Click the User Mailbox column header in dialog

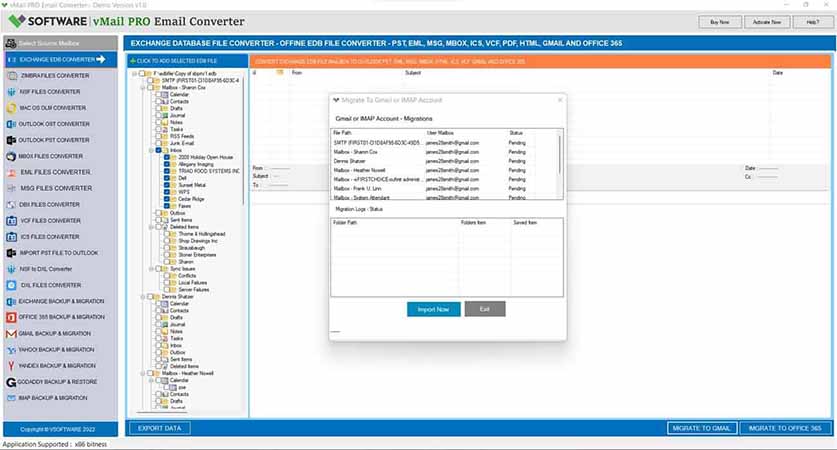click(440, 133)
